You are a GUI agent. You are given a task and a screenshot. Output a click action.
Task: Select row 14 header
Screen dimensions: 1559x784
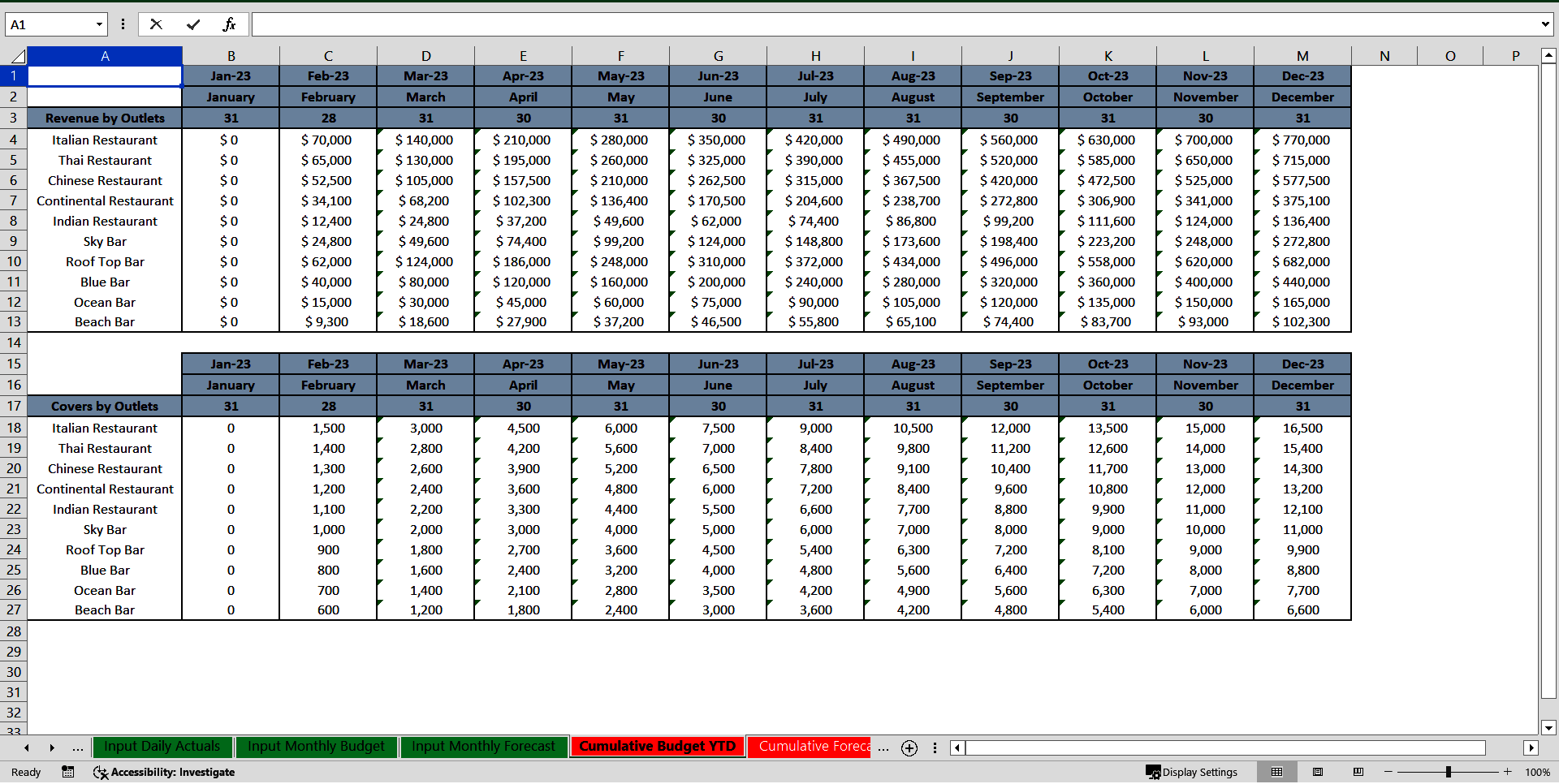(x=14, y=342)
